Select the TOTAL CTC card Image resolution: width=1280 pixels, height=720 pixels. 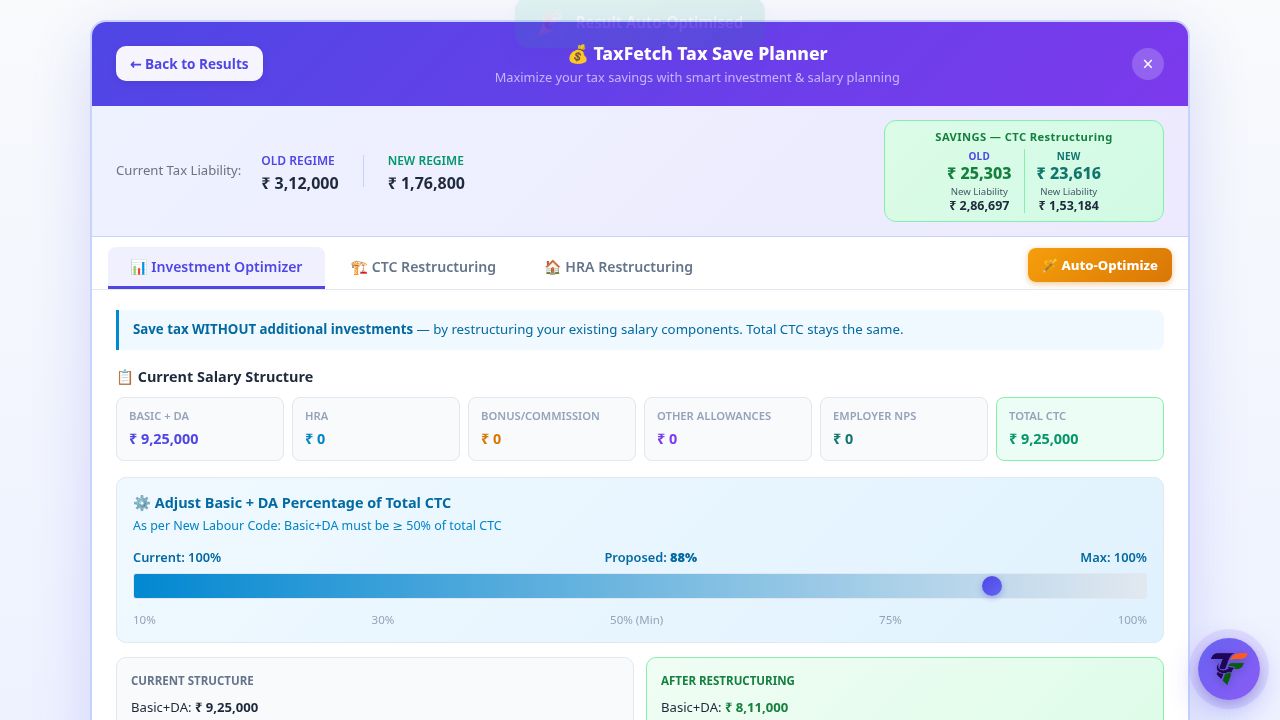(1080, 429)
